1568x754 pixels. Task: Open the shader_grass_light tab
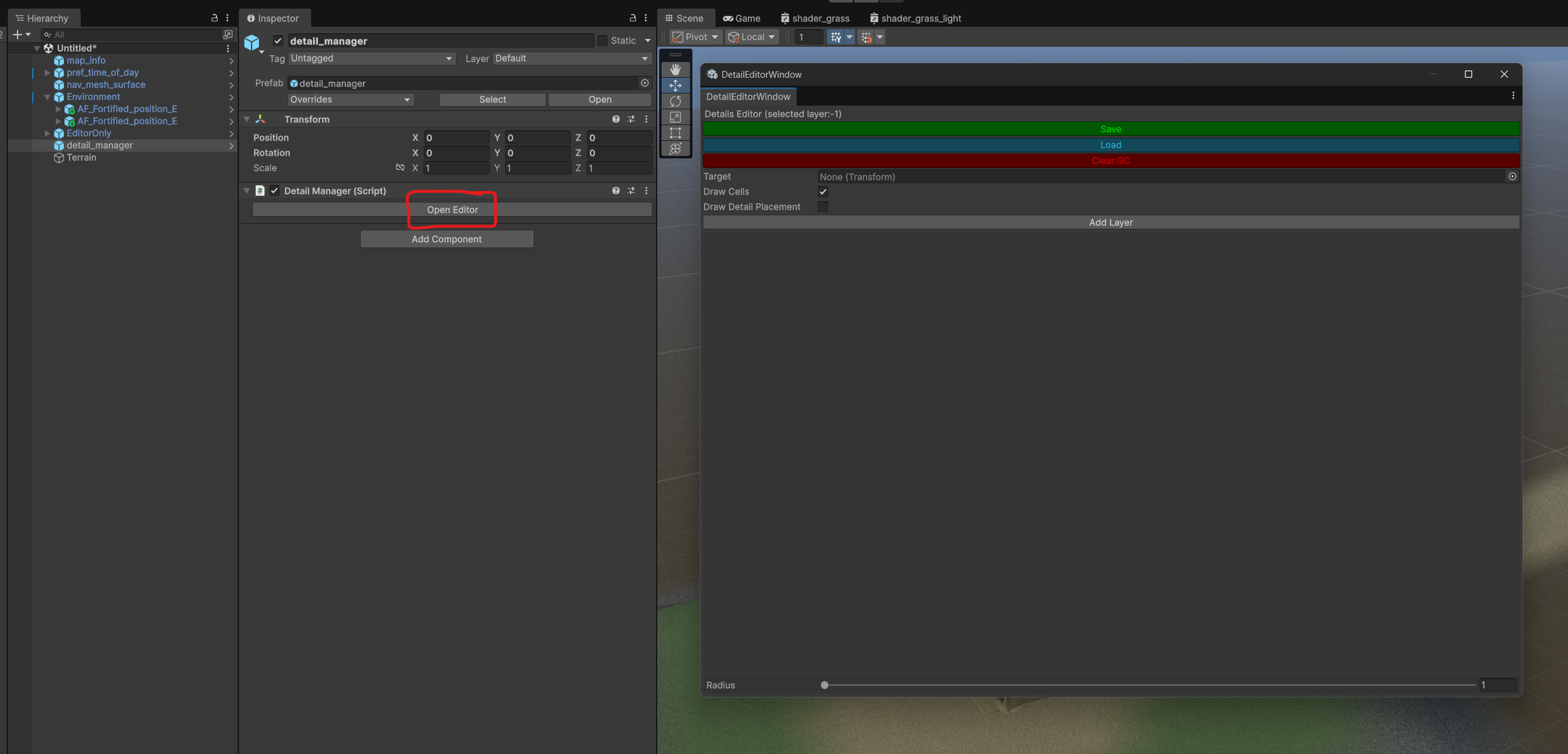(x=914, y=18)
